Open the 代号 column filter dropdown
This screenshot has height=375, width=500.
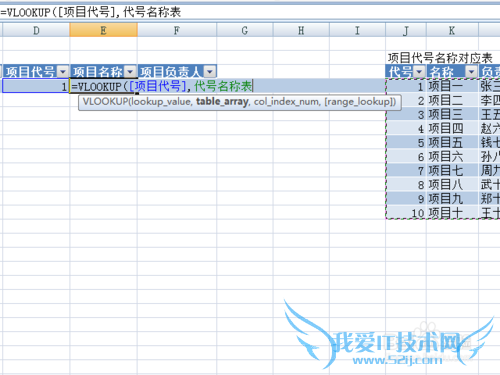pos(419,71)
